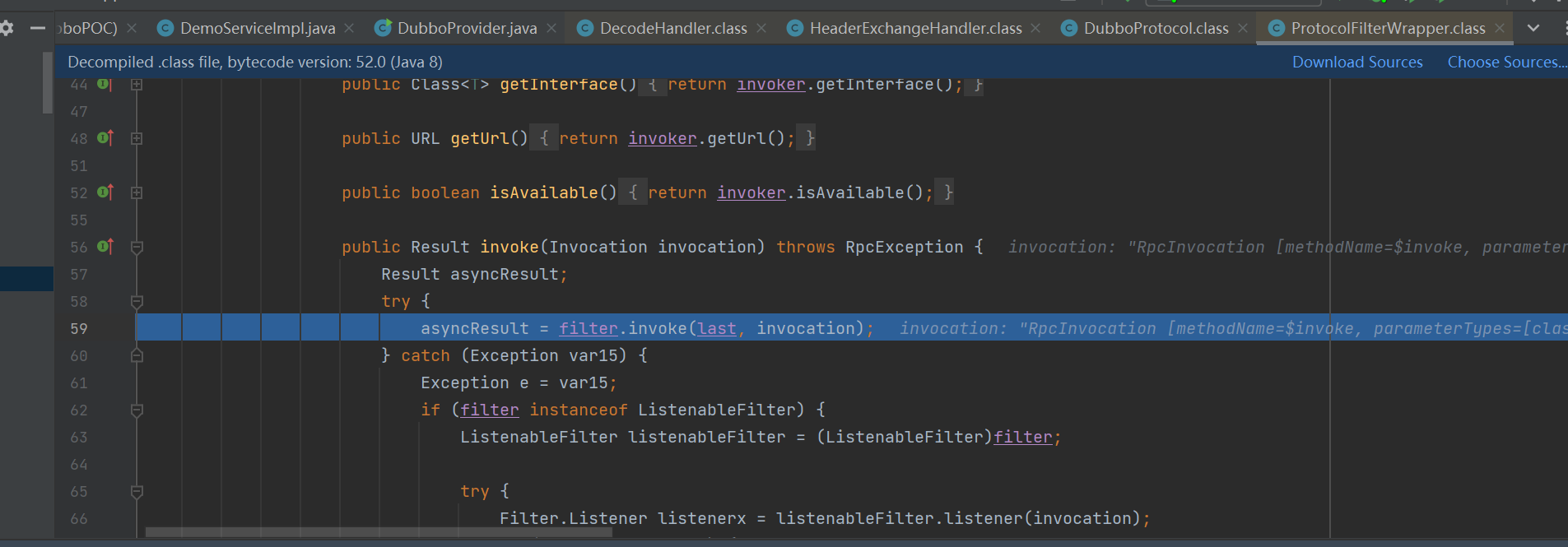Click 'invoker' in the getUrl line
This screenshot has height=547, width=1568.
(663, 138)
